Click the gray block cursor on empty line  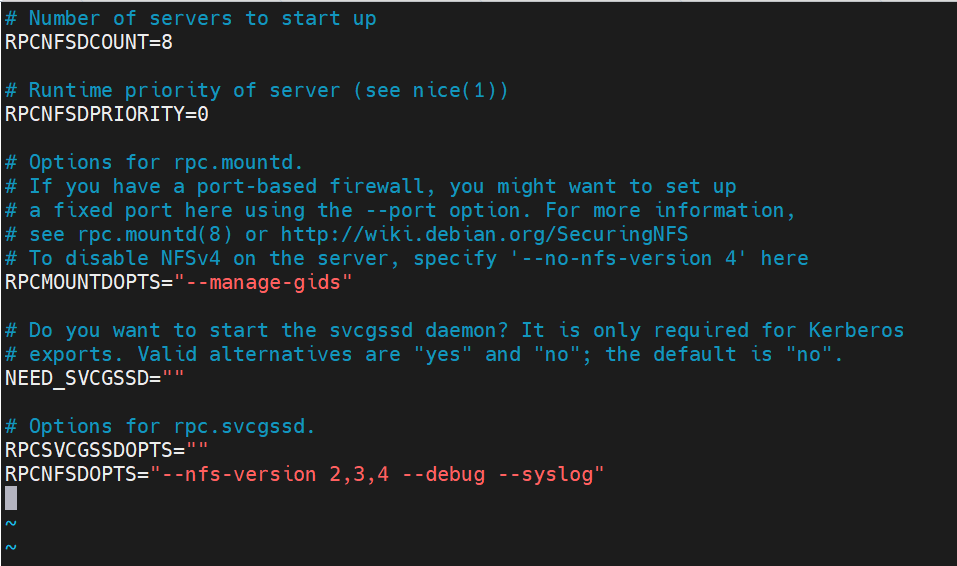point(11,498)
